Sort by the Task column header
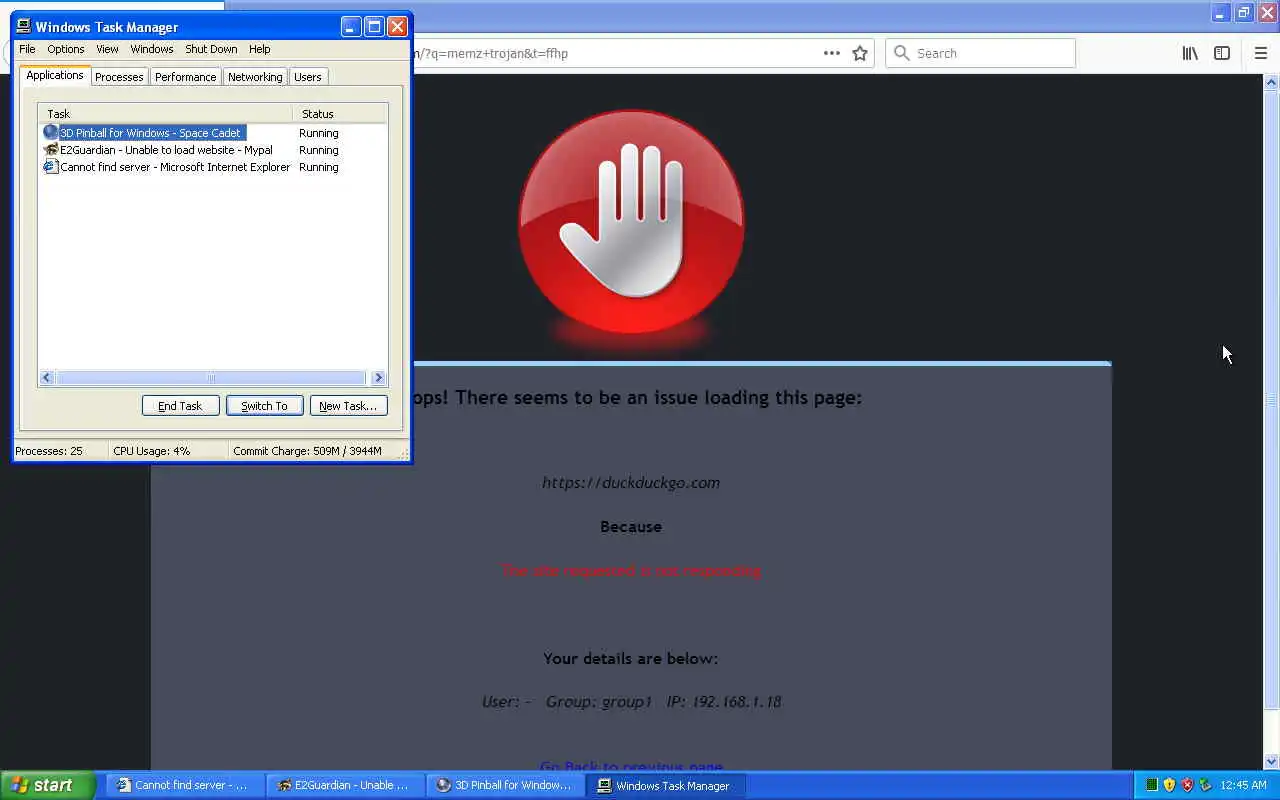This screenshot has width=1280, height=800. tap(166, 114)
